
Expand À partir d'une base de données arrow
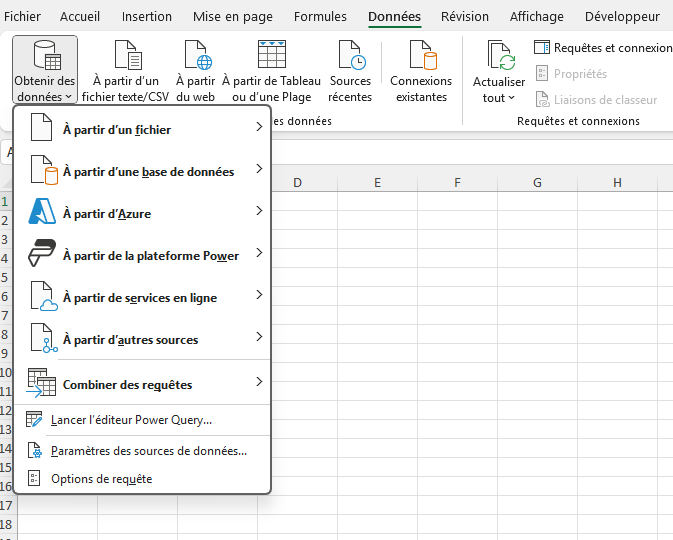coord(259,169)
